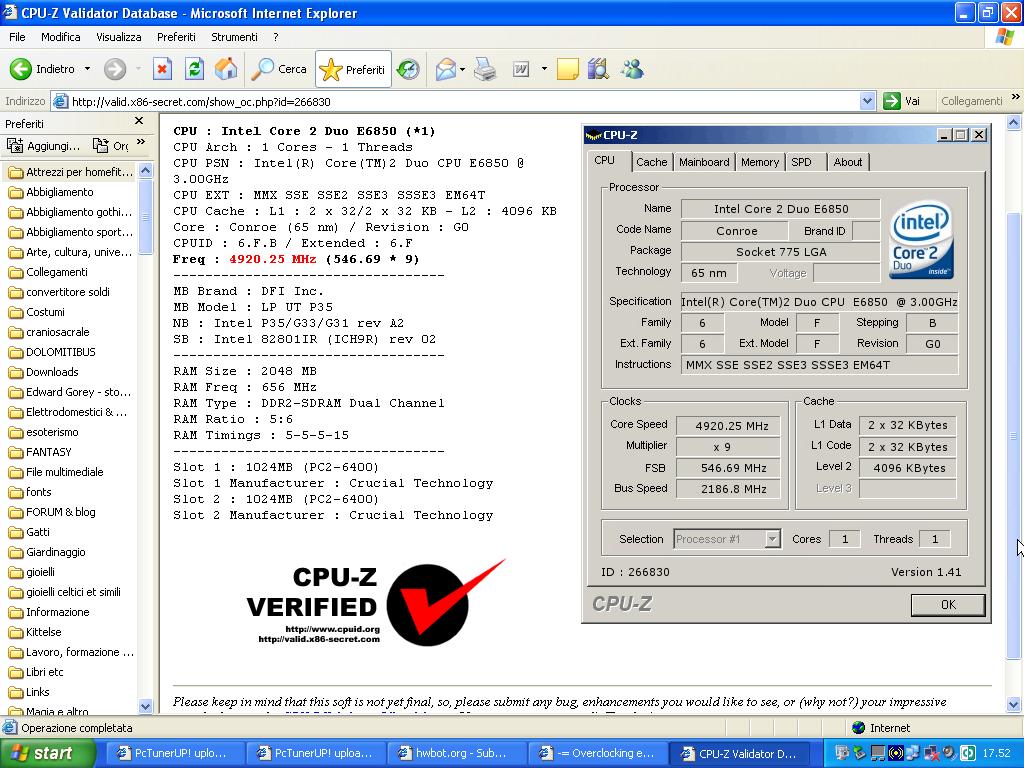The image size is (1024, 768).
Task: Switch to the Memory tab
Action: click(x=760, y=162)
